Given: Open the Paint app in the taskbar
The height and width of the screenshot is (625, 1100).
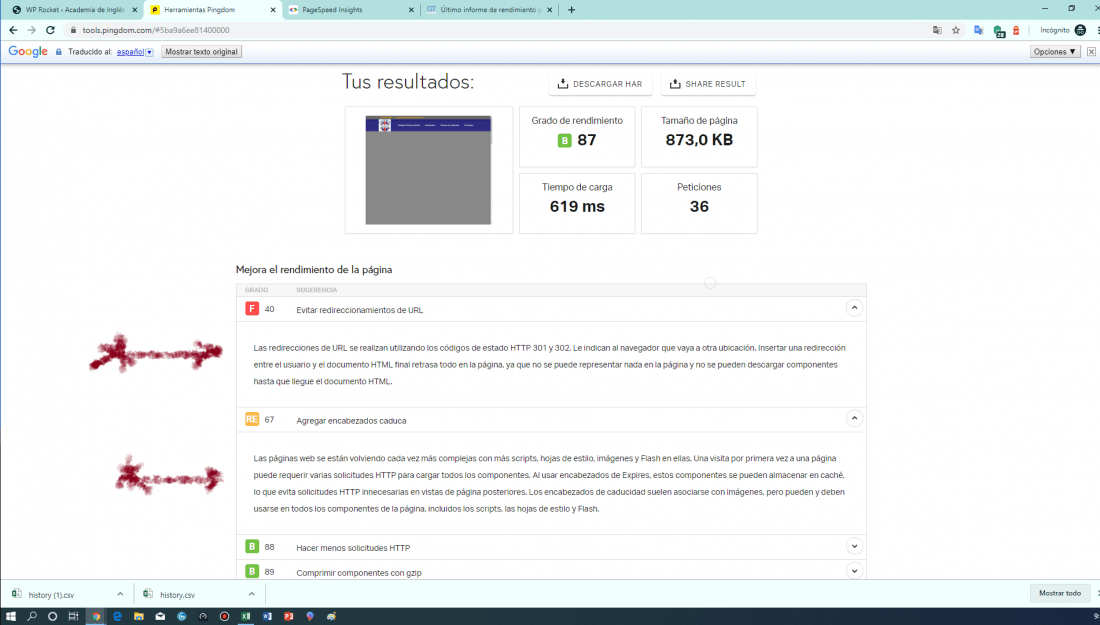Looking at the screenshot, I should [x=331, y=617].
